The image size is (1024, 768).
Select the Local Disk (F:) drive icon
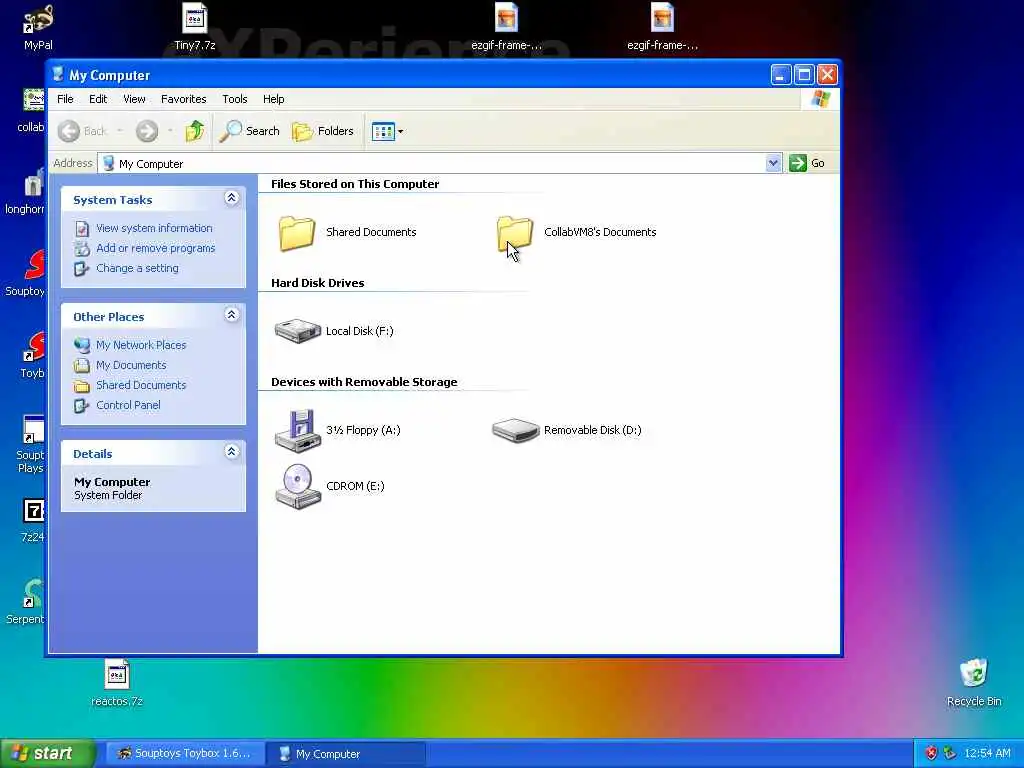coord(297,331)
